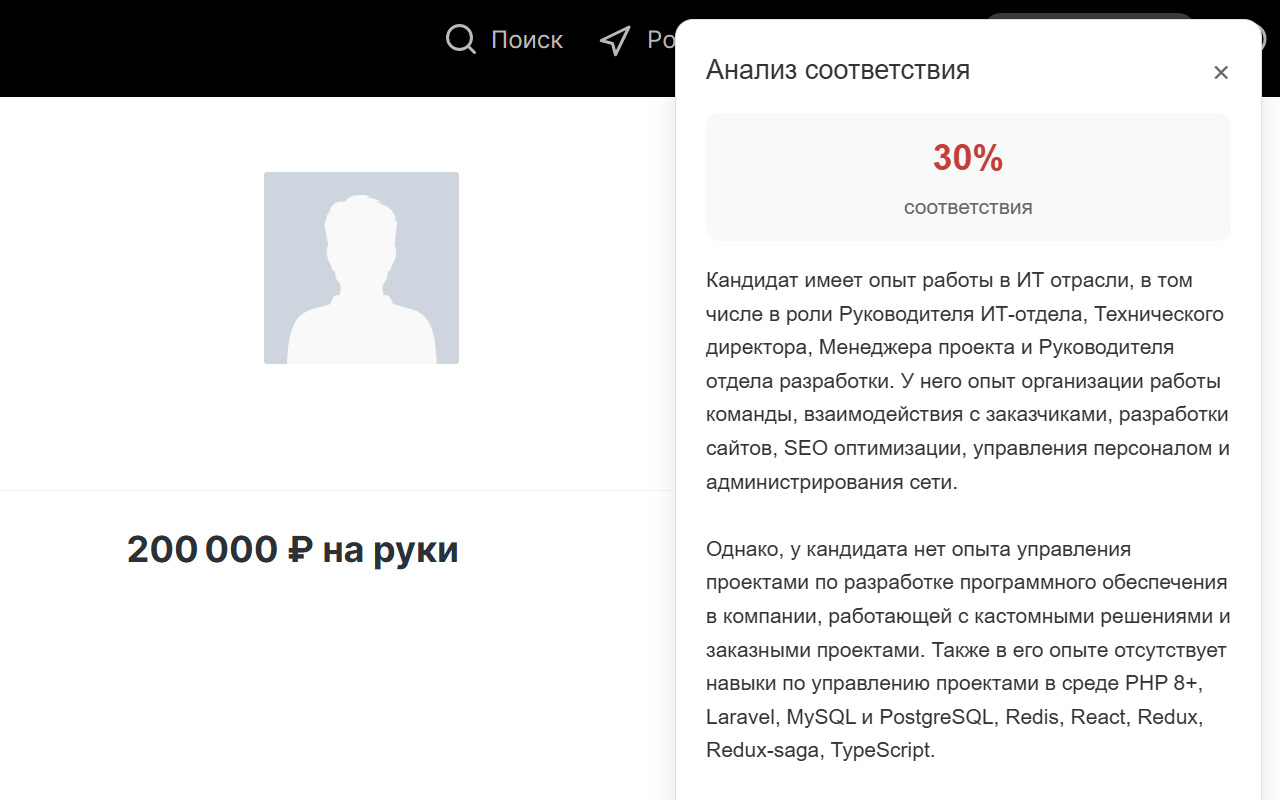The width and height of the screenshot is (1280, 800).
Task: Click the person silhouette photo placeholder
Action: click(361, 267)
